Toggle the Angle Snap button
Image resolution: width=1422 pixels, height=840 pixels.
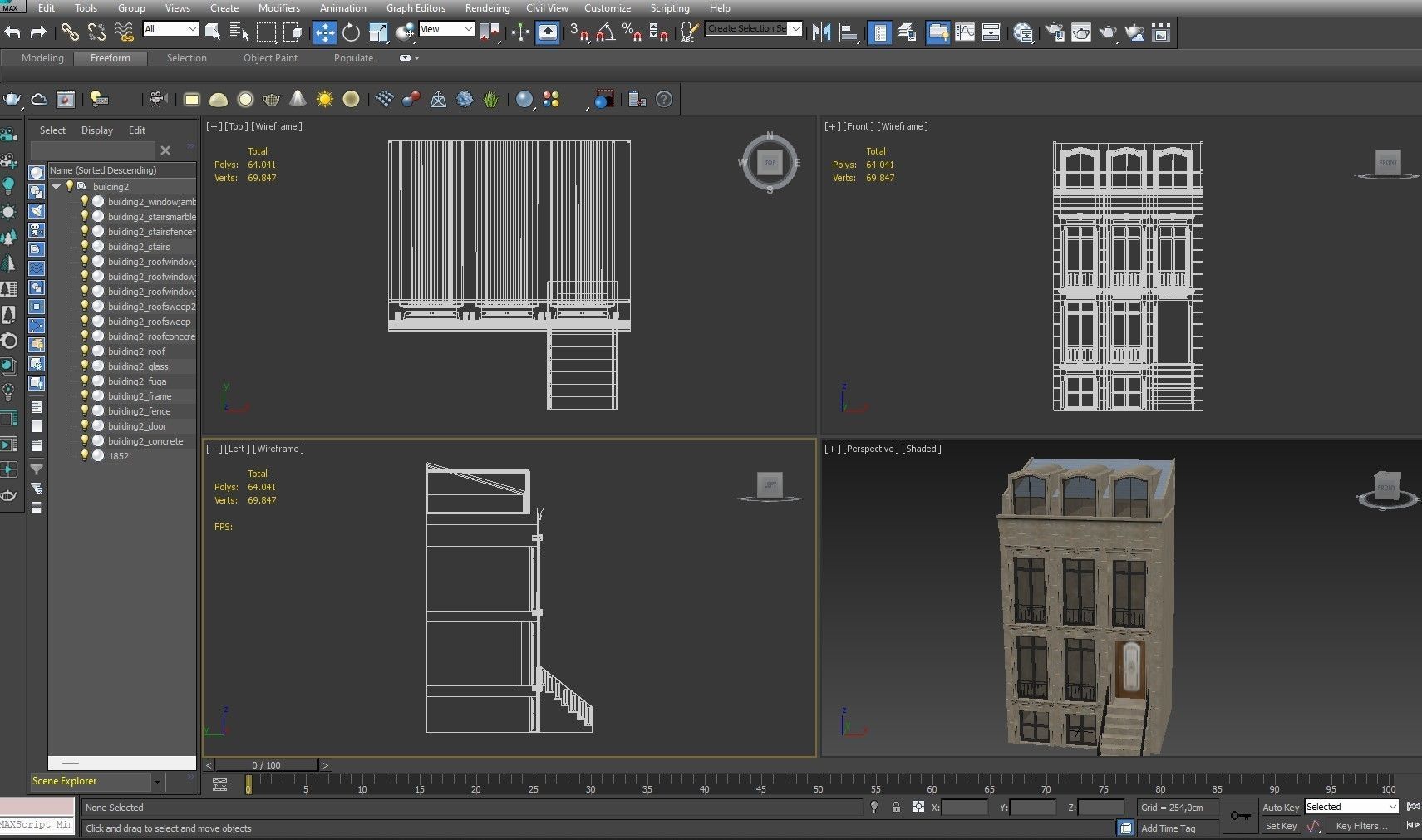606,32
